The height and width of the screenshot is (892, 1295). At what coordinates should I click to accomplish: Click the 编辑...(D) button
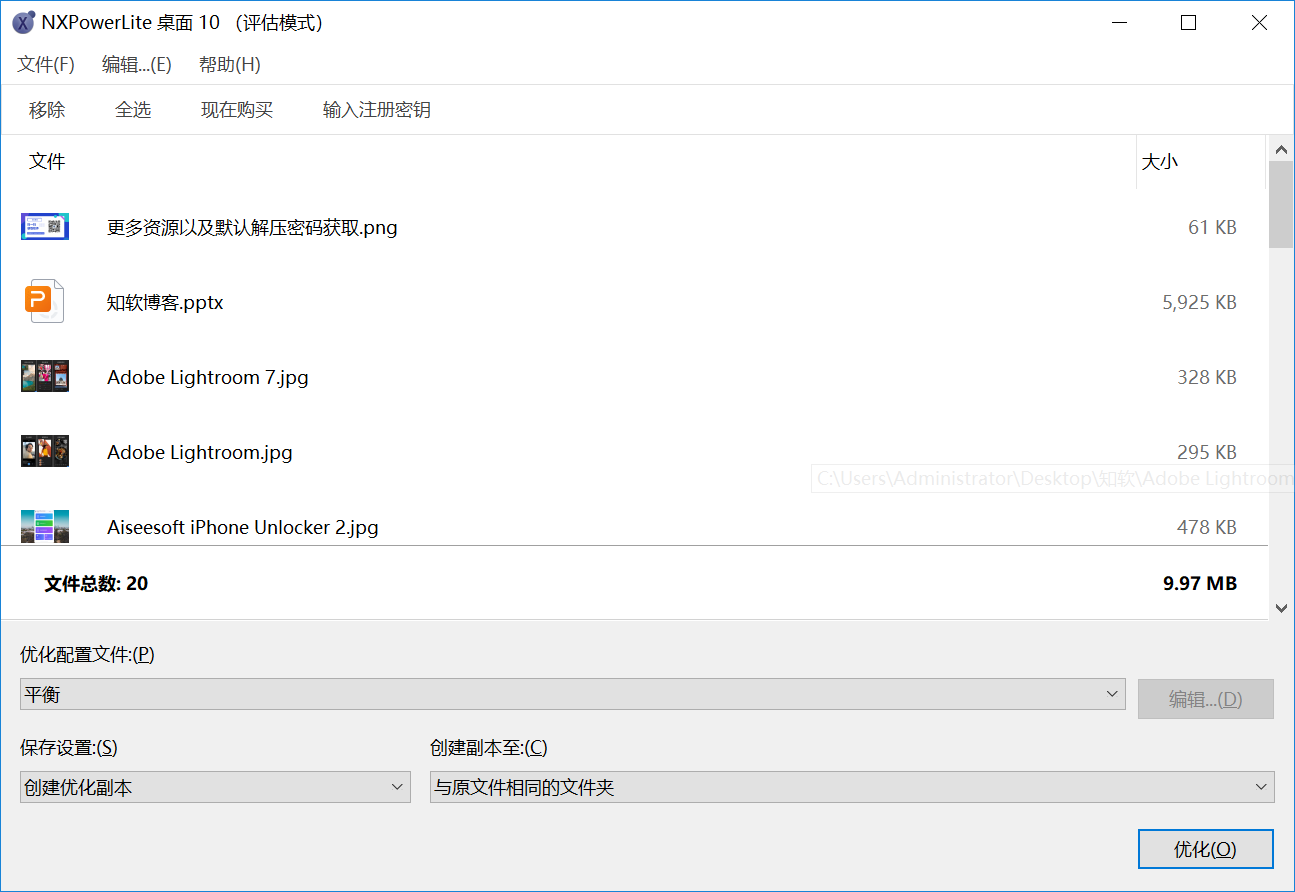click(1206, 700)
